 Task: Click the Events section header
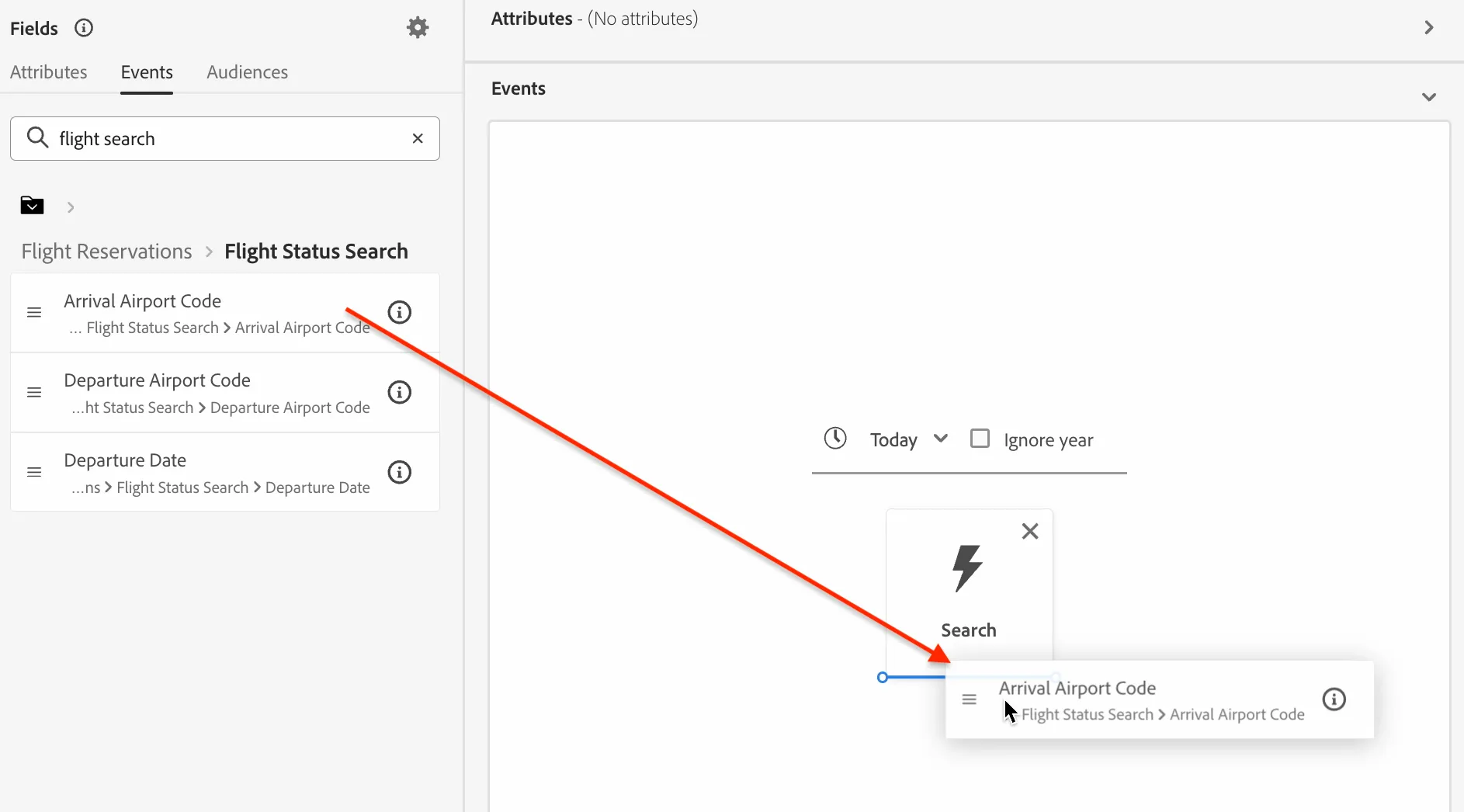tap(519, 88)
